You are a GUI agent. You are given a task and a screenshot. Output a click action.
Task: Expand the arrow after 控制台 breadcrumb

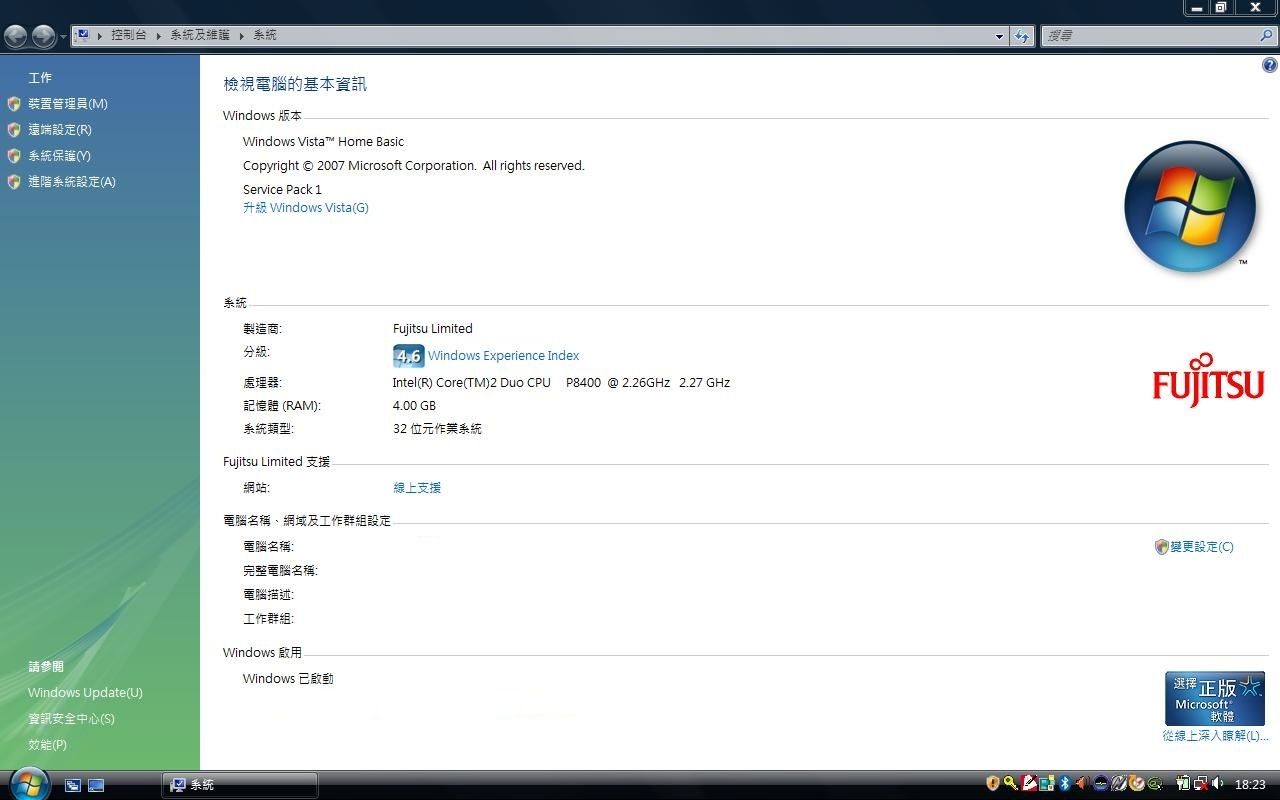pos(158,35)
